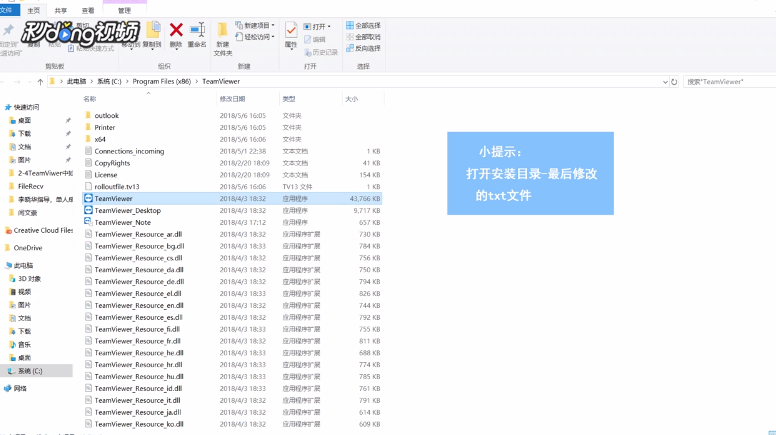This screenshot has height=435, width=776.
Task: Click 此电脑 in the address breadcrumb
Action: 77,81
